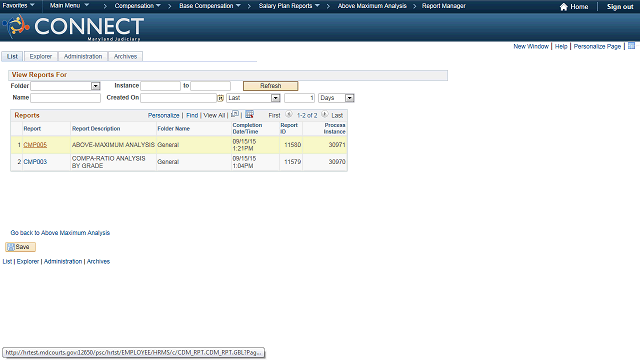Switch to the Administration tab
The width and height of the screenshot is (640, 360).
(x=83, y=56)
